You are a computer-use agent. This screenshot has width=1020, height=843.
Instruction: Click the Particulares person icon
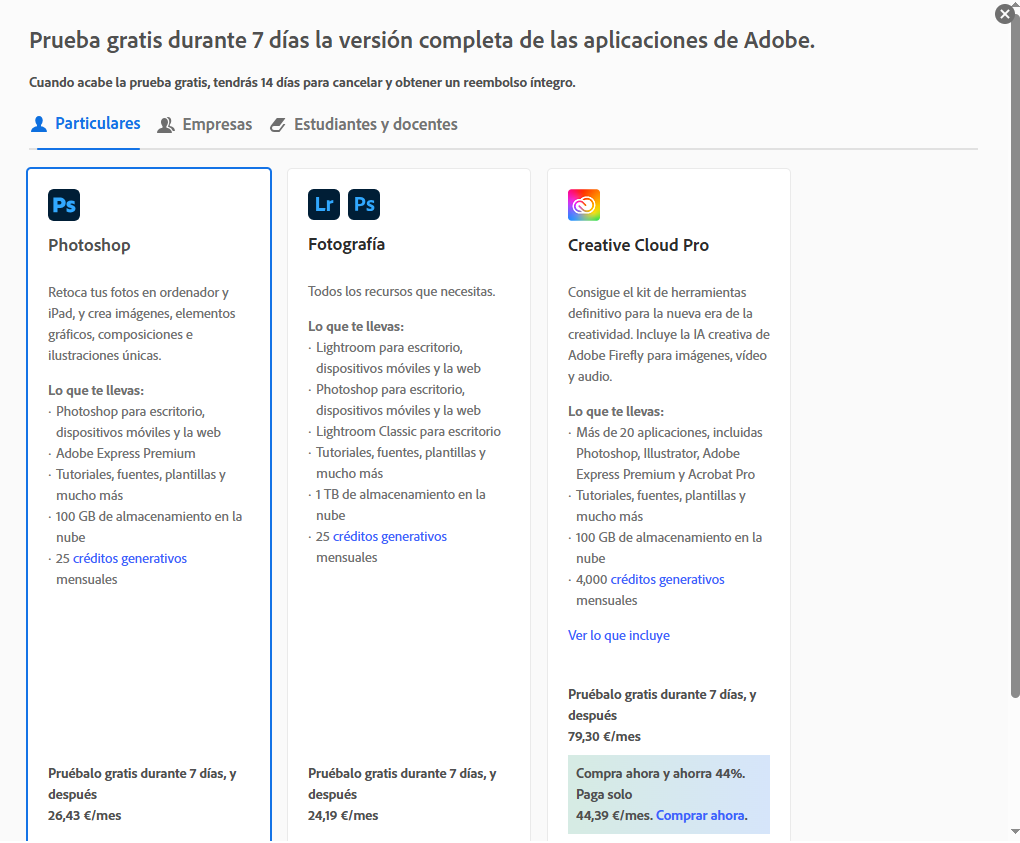[x=39, y=124]
